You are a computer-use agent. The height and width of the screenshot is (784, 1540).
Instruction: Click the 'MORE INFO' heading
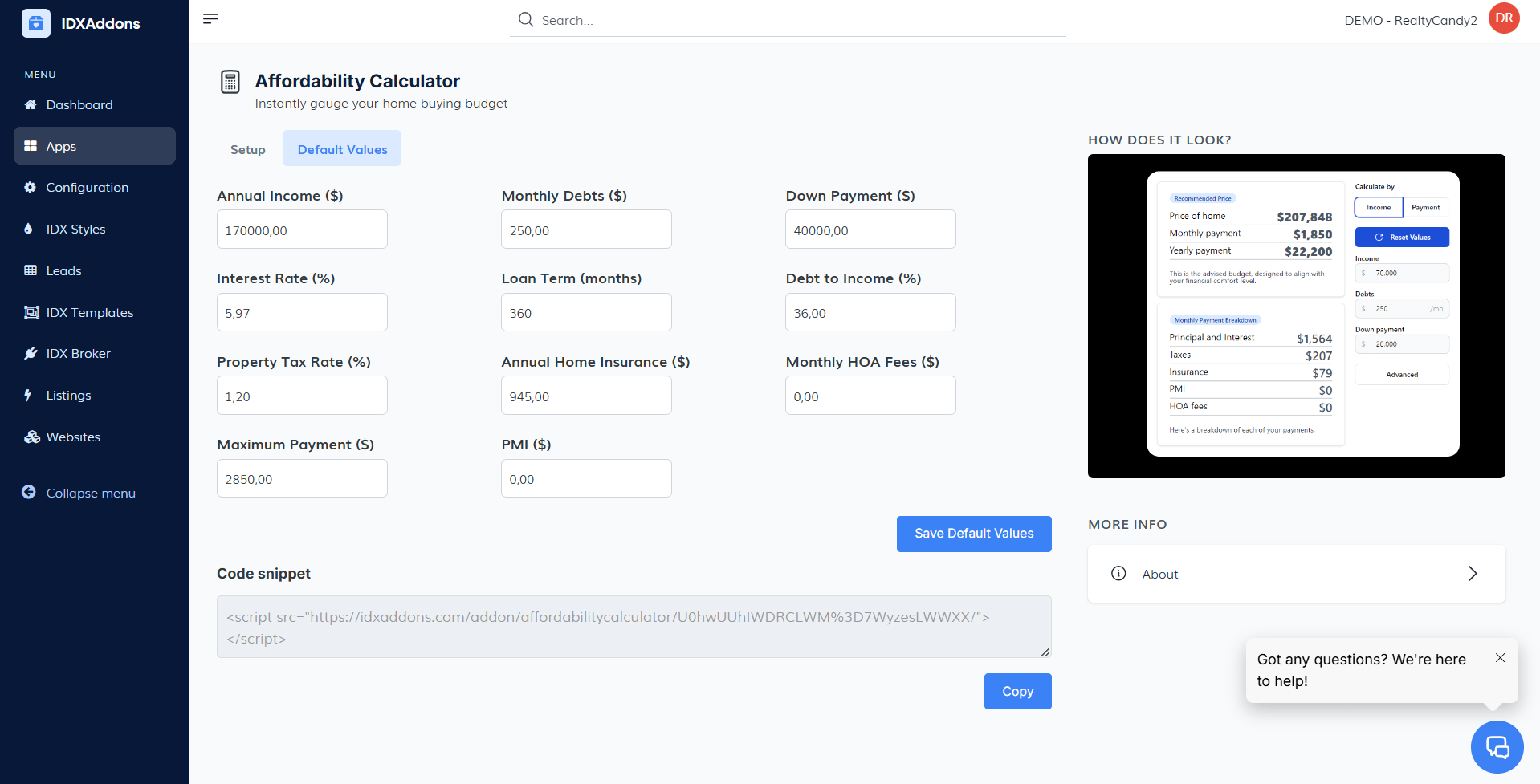1127,524
